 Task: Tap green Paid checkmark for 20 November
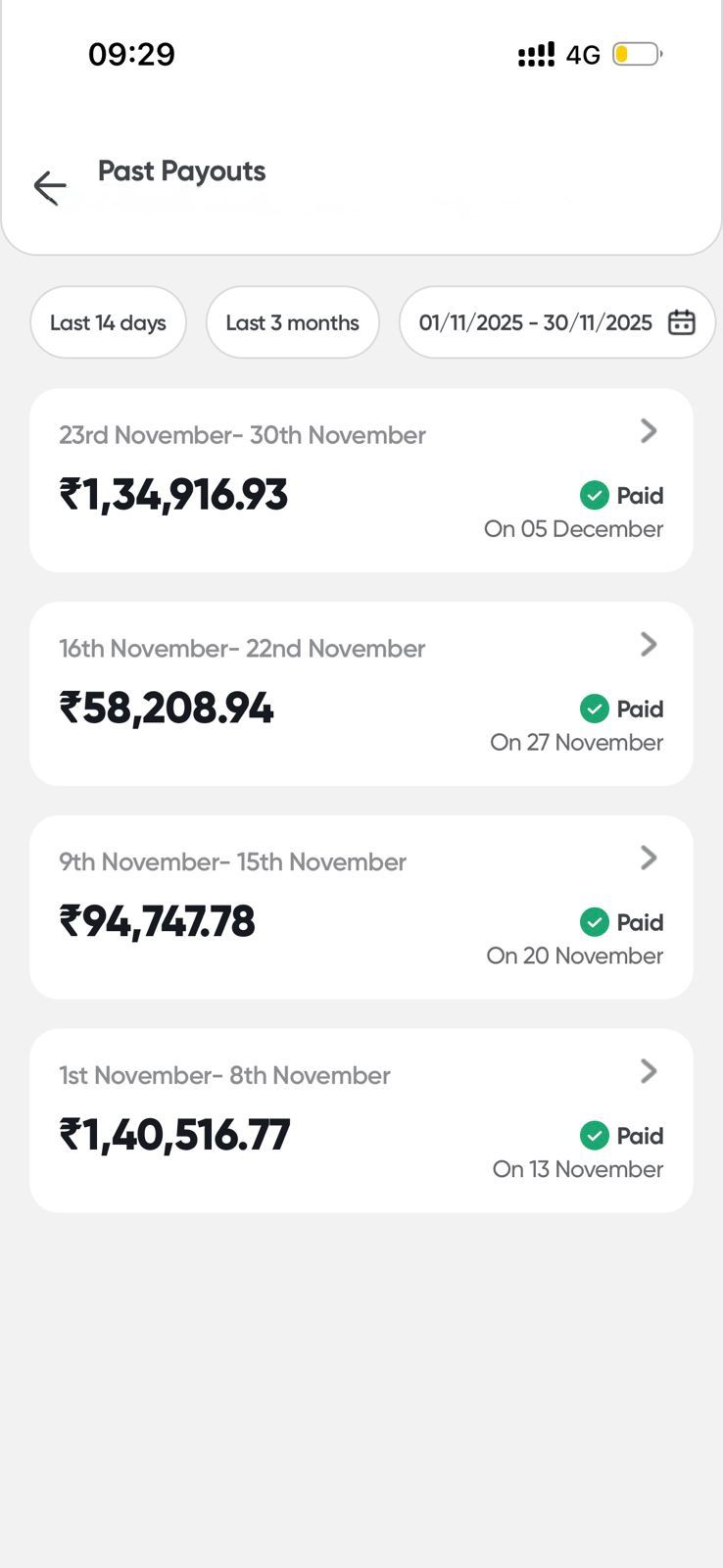point(595,922)
